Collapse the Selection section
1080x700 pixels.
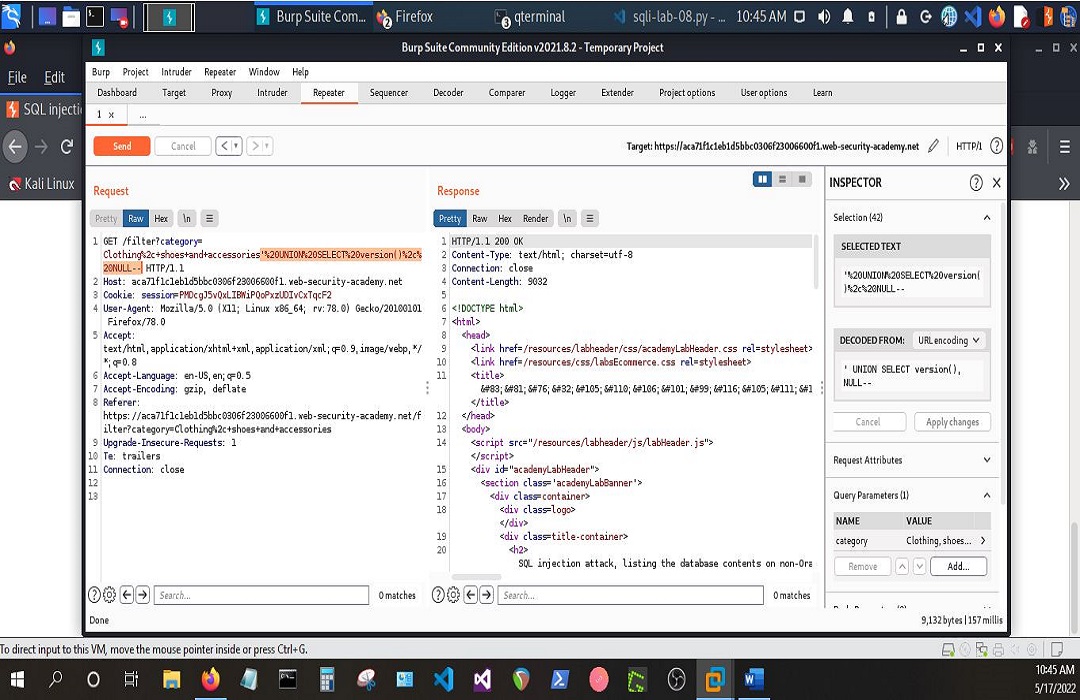986,218
